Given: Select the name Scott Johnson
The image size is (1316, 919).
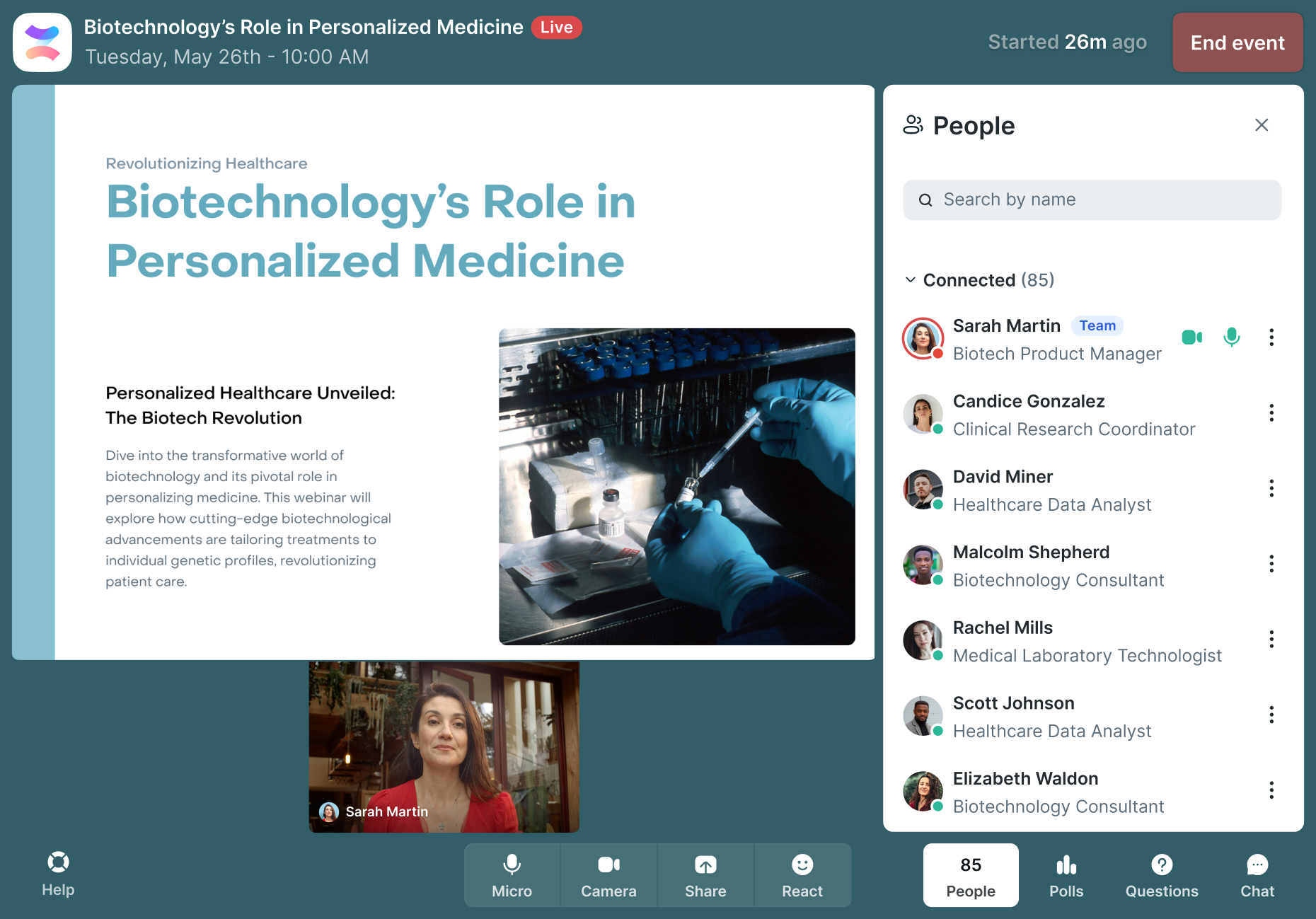Looking at the screenshot, I should point(1013,703).
